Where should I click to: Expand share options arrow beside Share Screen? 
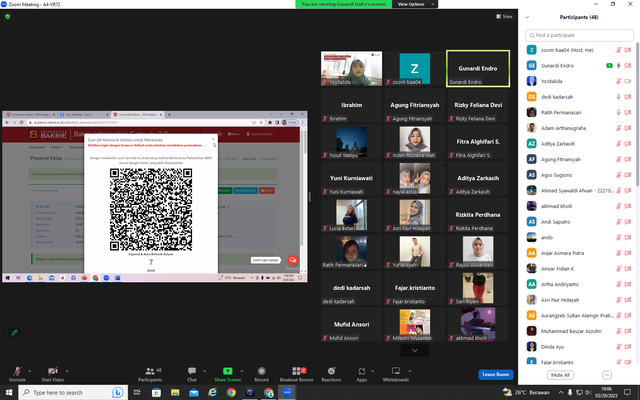click(242, 371)
